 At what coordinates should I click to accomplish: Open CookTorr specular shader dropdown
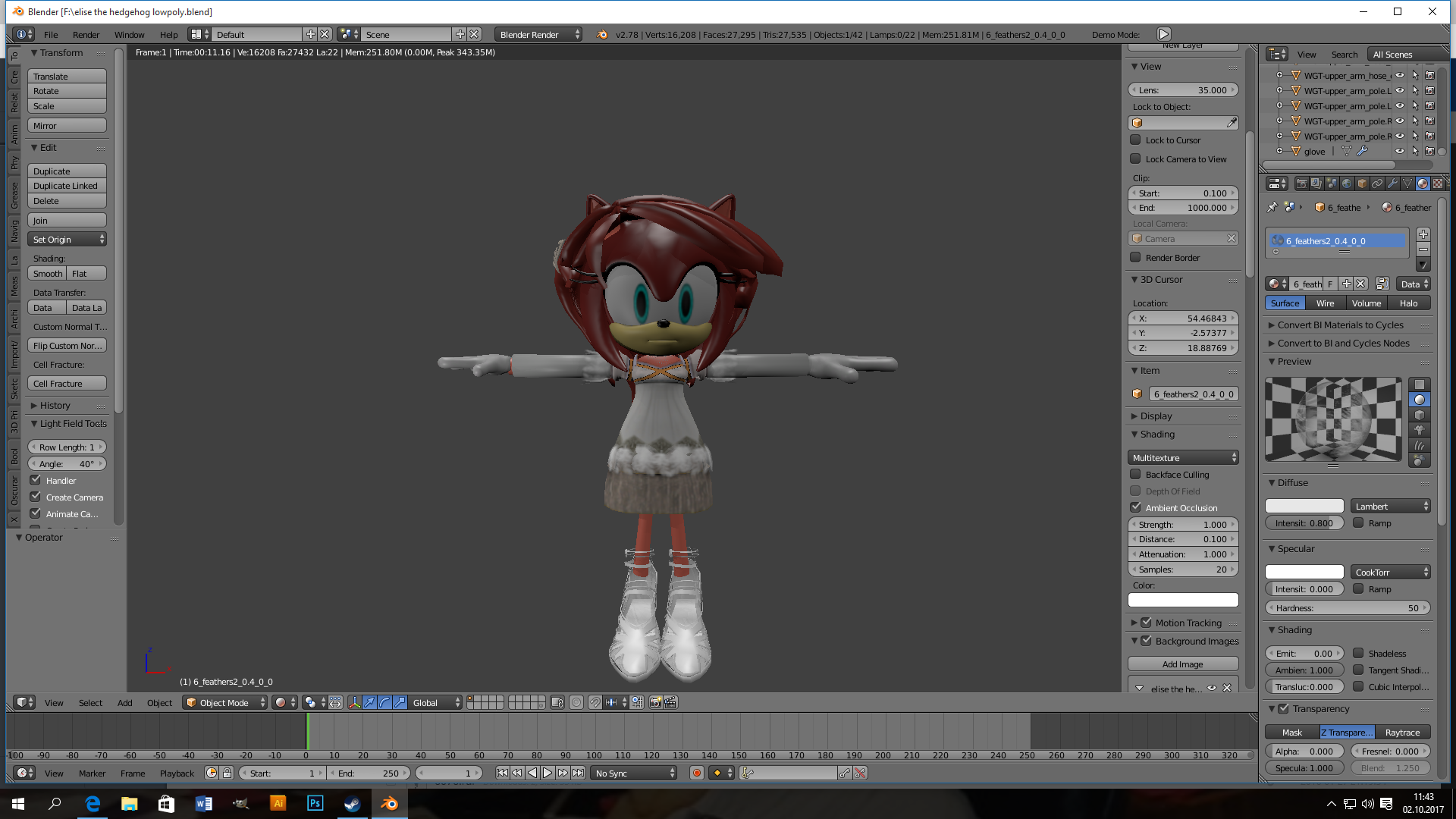[x=1390, y=572]
